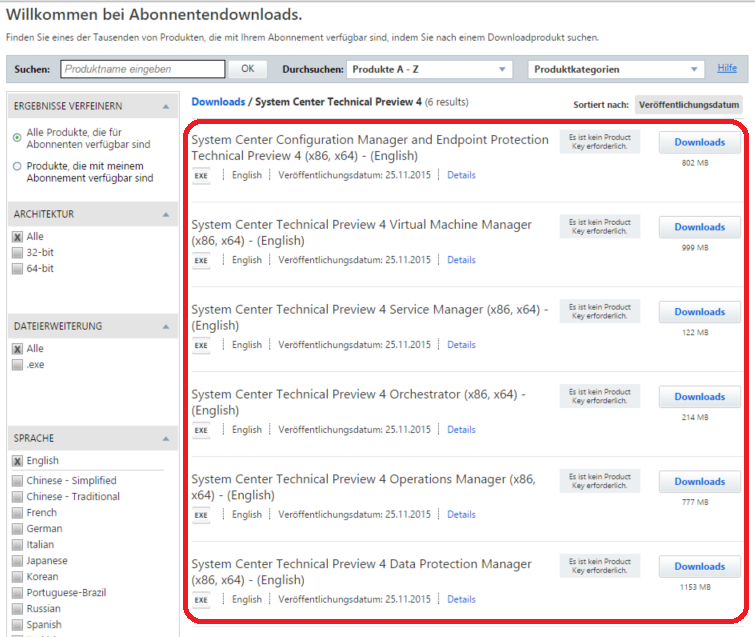This screenshot has width=755, height=637.
Task: Toggle the Alle checkbox under Dateierweiterung
Action: [x=17, y=349]
